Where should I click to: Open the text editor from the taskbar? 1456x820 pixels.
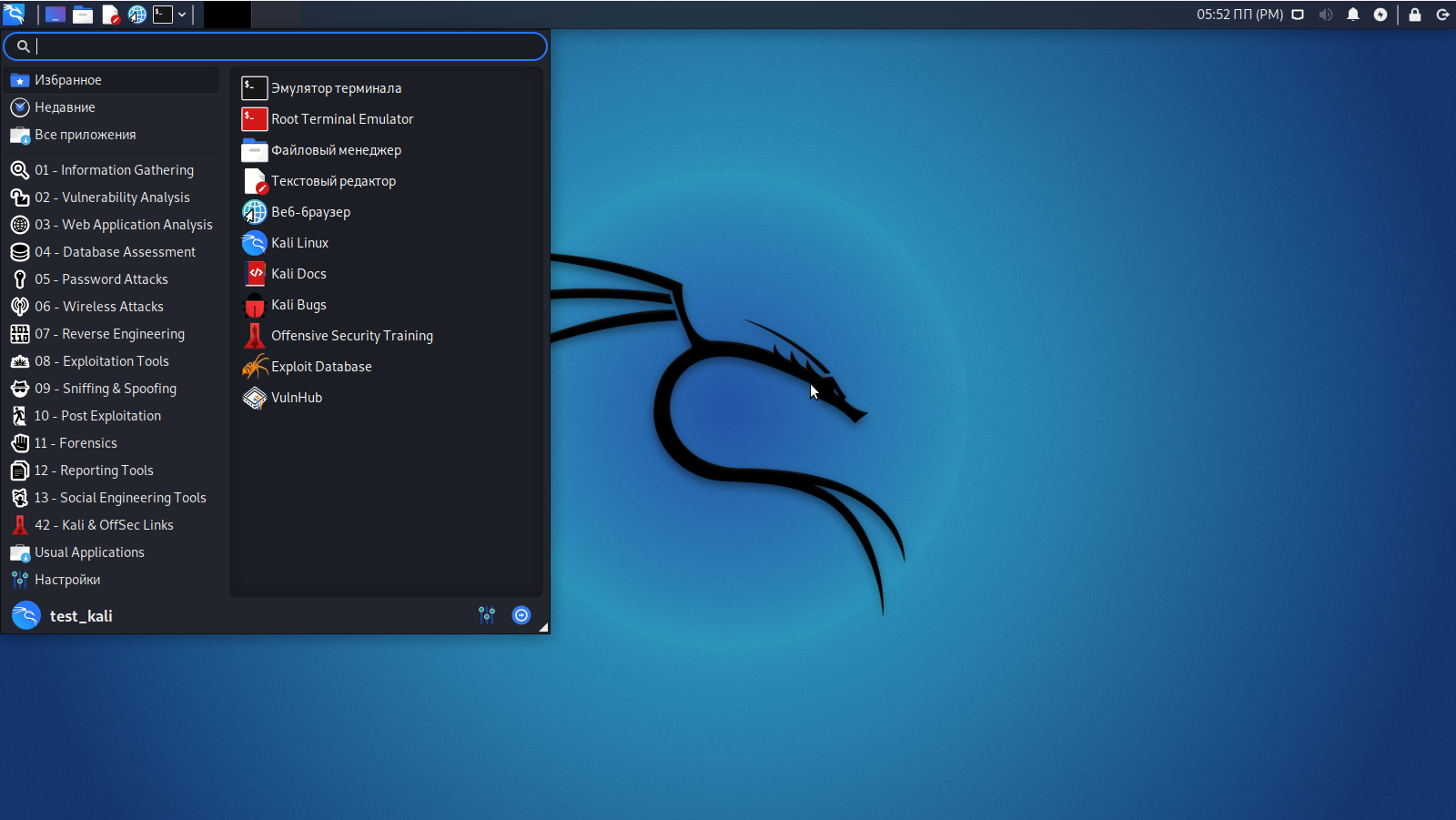[x=109, y=15]
